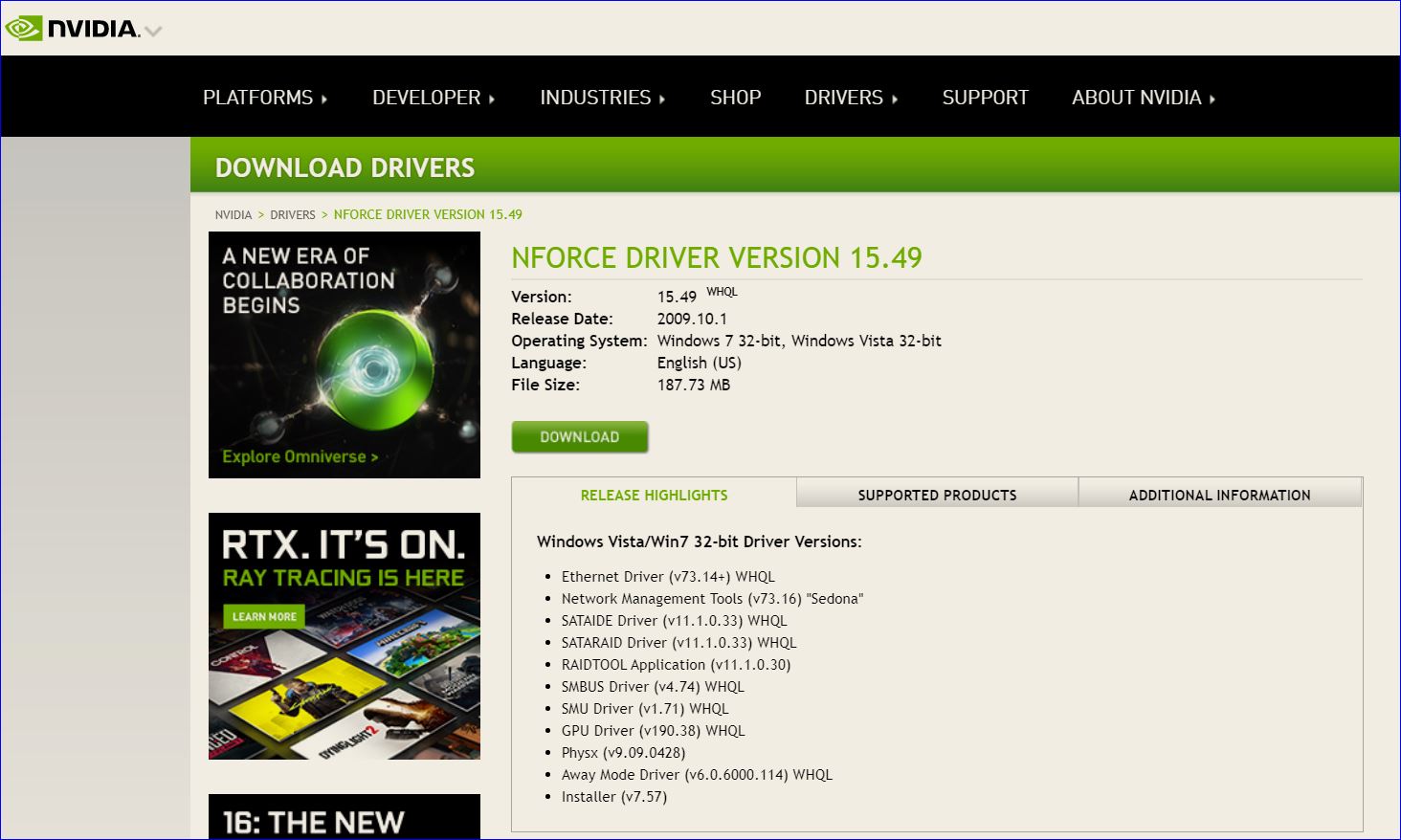The height and width of the screenshot is (840, 1401).
Task: Click 'Windows Vista/Win7 32-bit Driver Versions:' heading
Action: pyautogui.click(x=700, y=542)
